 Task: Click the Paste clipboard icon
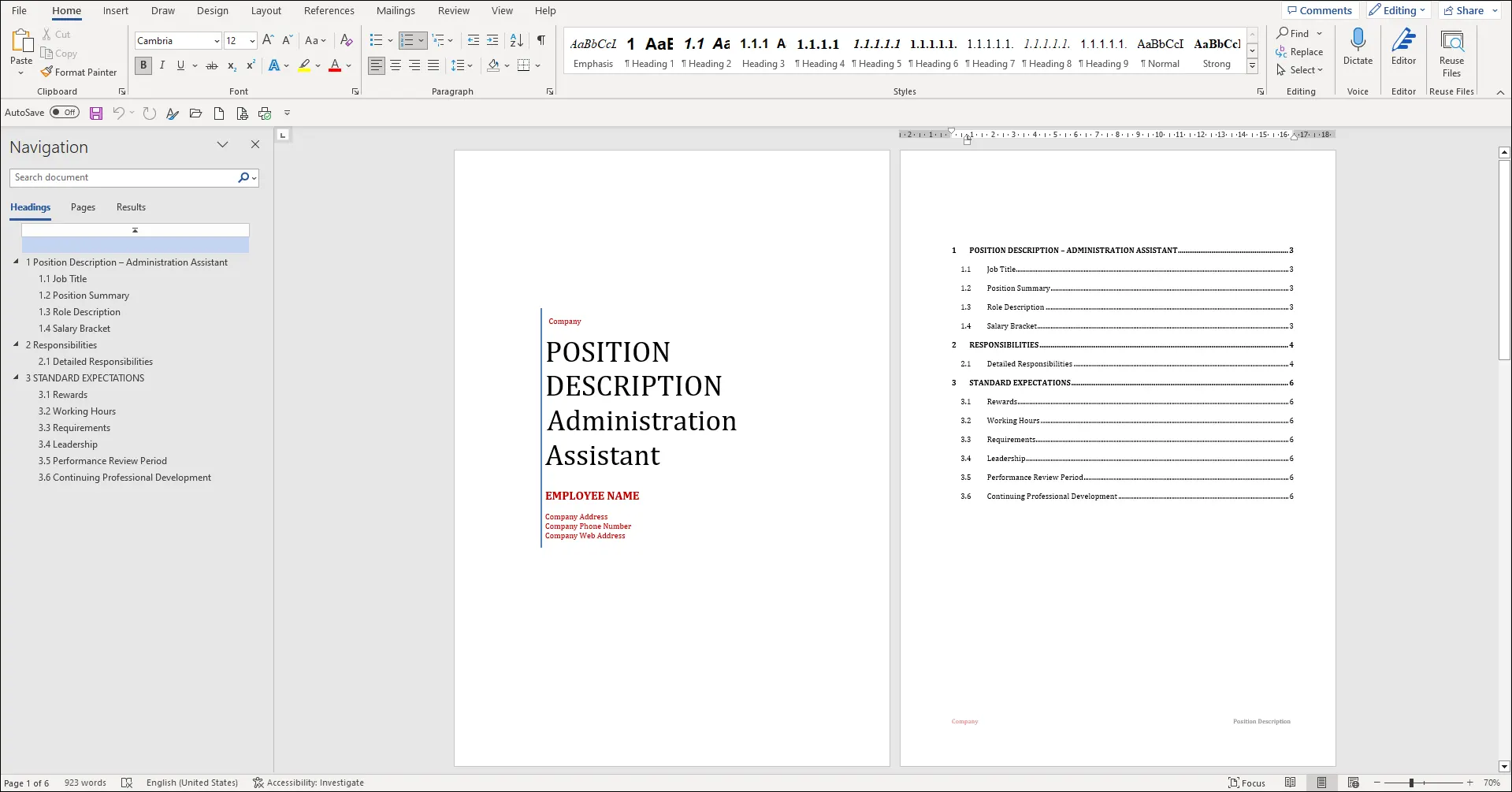[21, 41]
